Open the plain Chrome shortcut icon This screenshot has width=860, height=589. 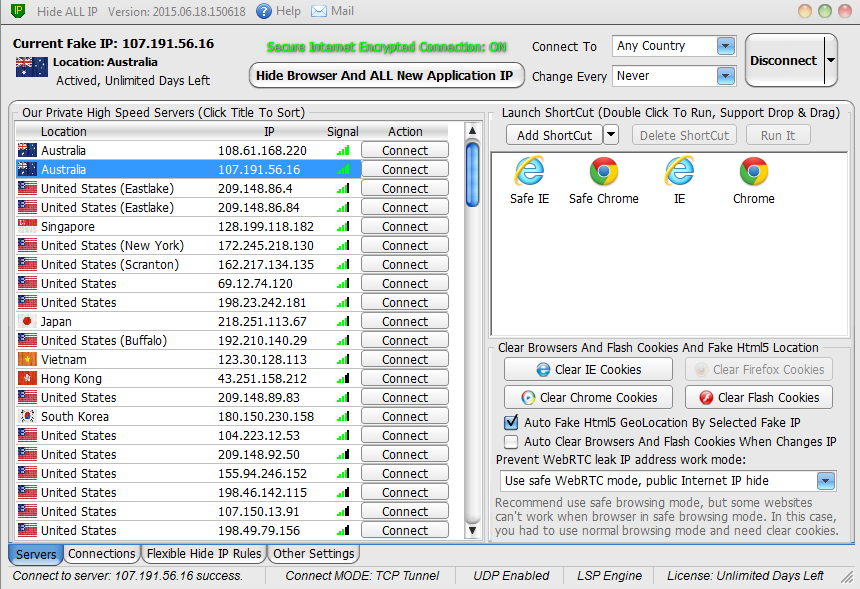pyautogui.click(x=753, y=173)
